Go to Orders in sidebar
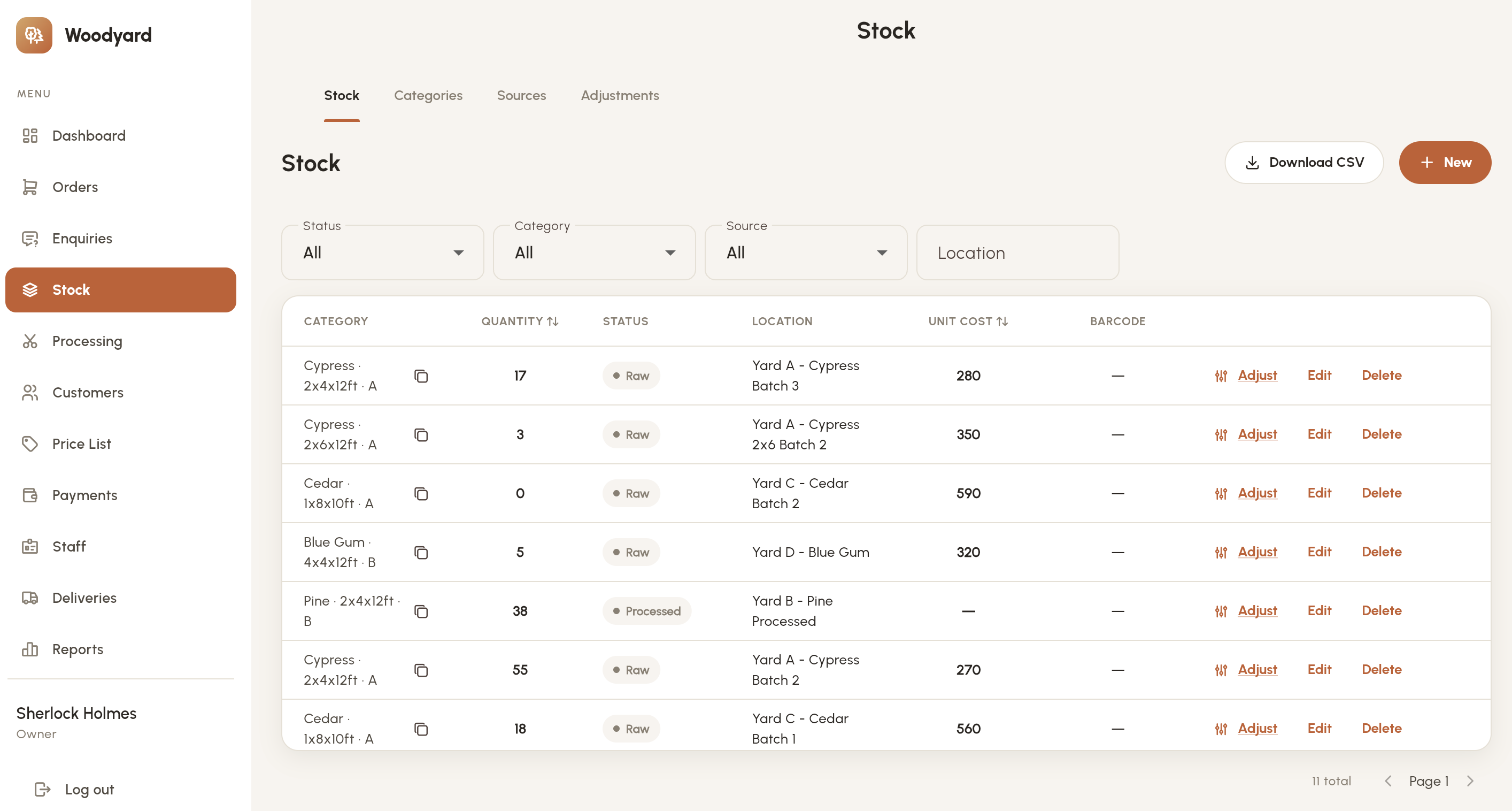 coord(120,187)
